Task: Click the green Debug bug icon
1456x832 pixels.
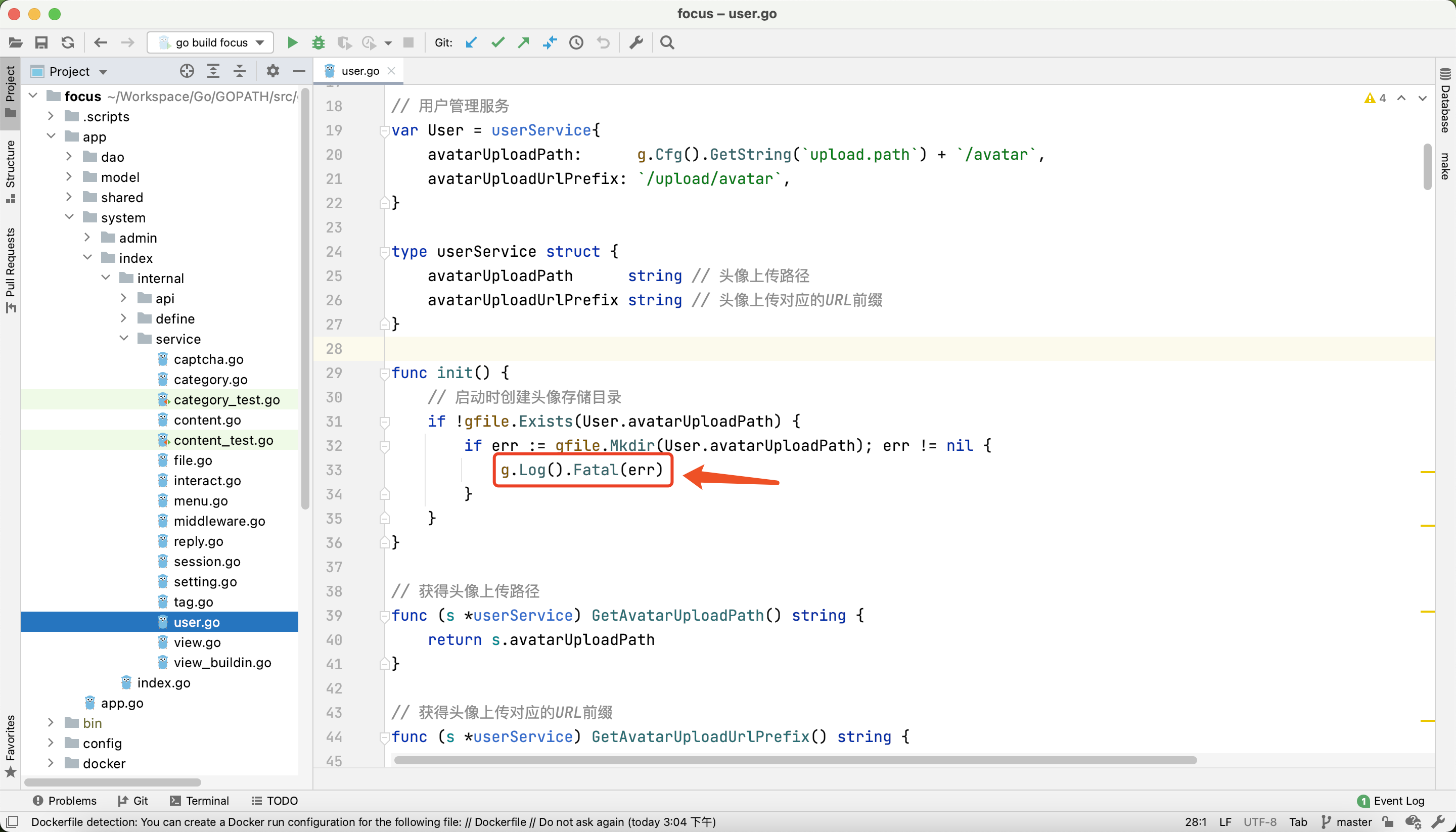Action: [x=318, y=42]
